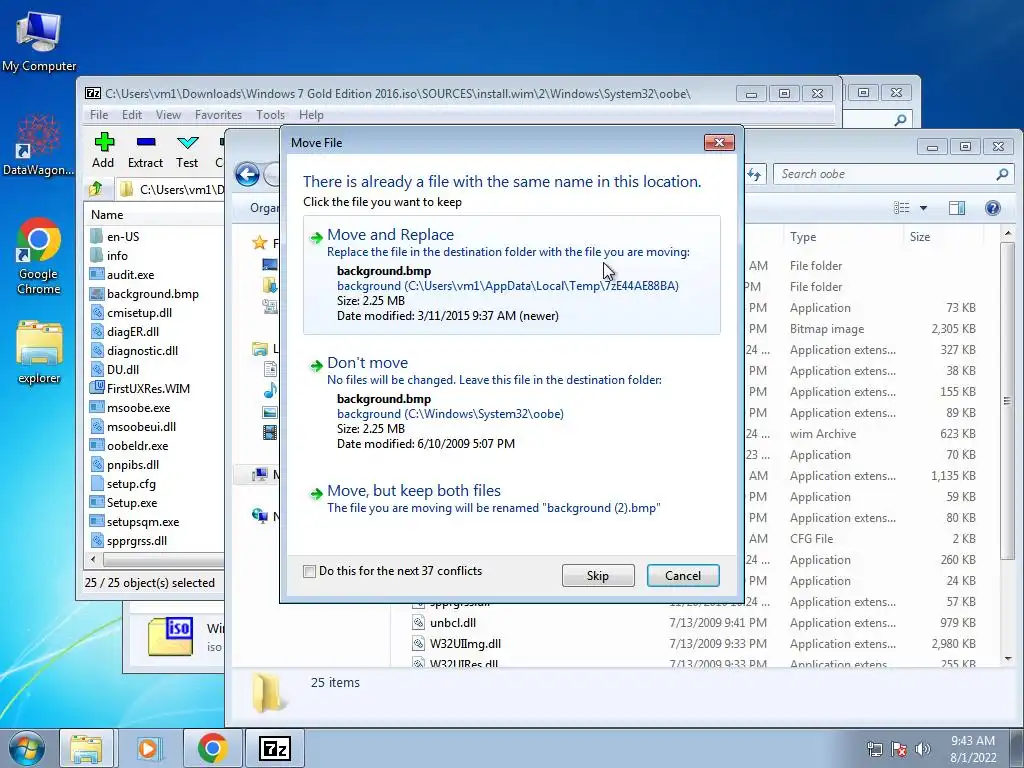Open the Edit menu in 7-Zip

click(x=132, y=115)
